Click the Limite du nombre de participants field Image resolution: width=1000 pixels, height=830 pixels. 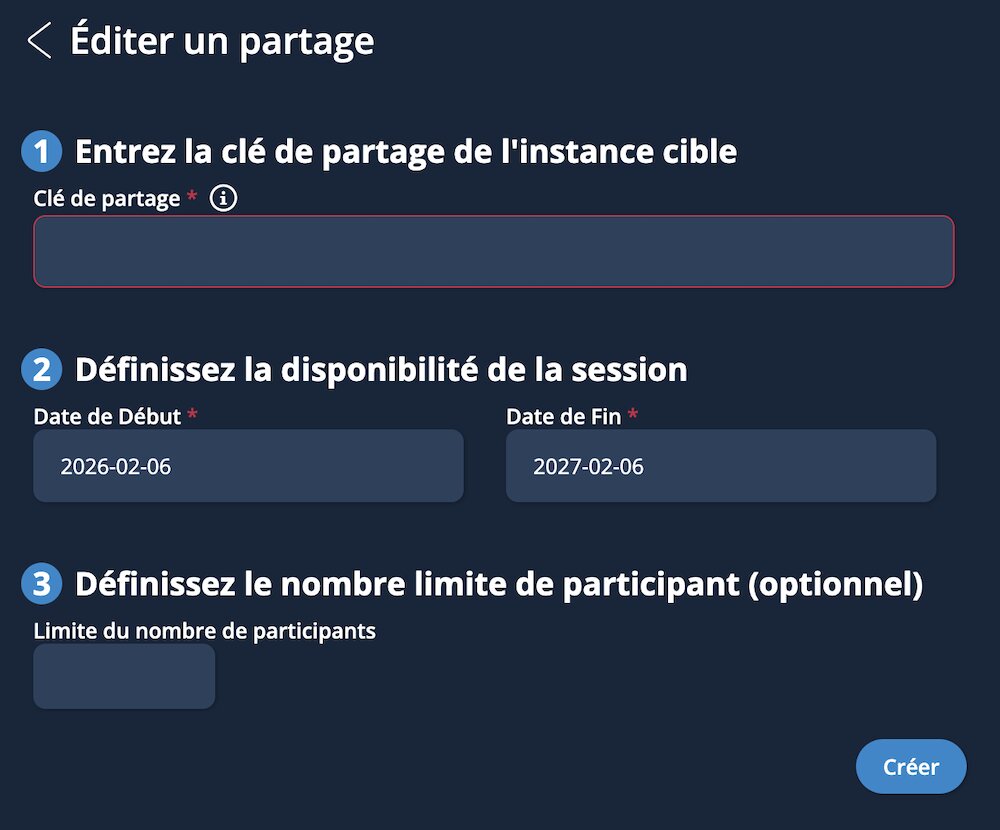(124, 676)
